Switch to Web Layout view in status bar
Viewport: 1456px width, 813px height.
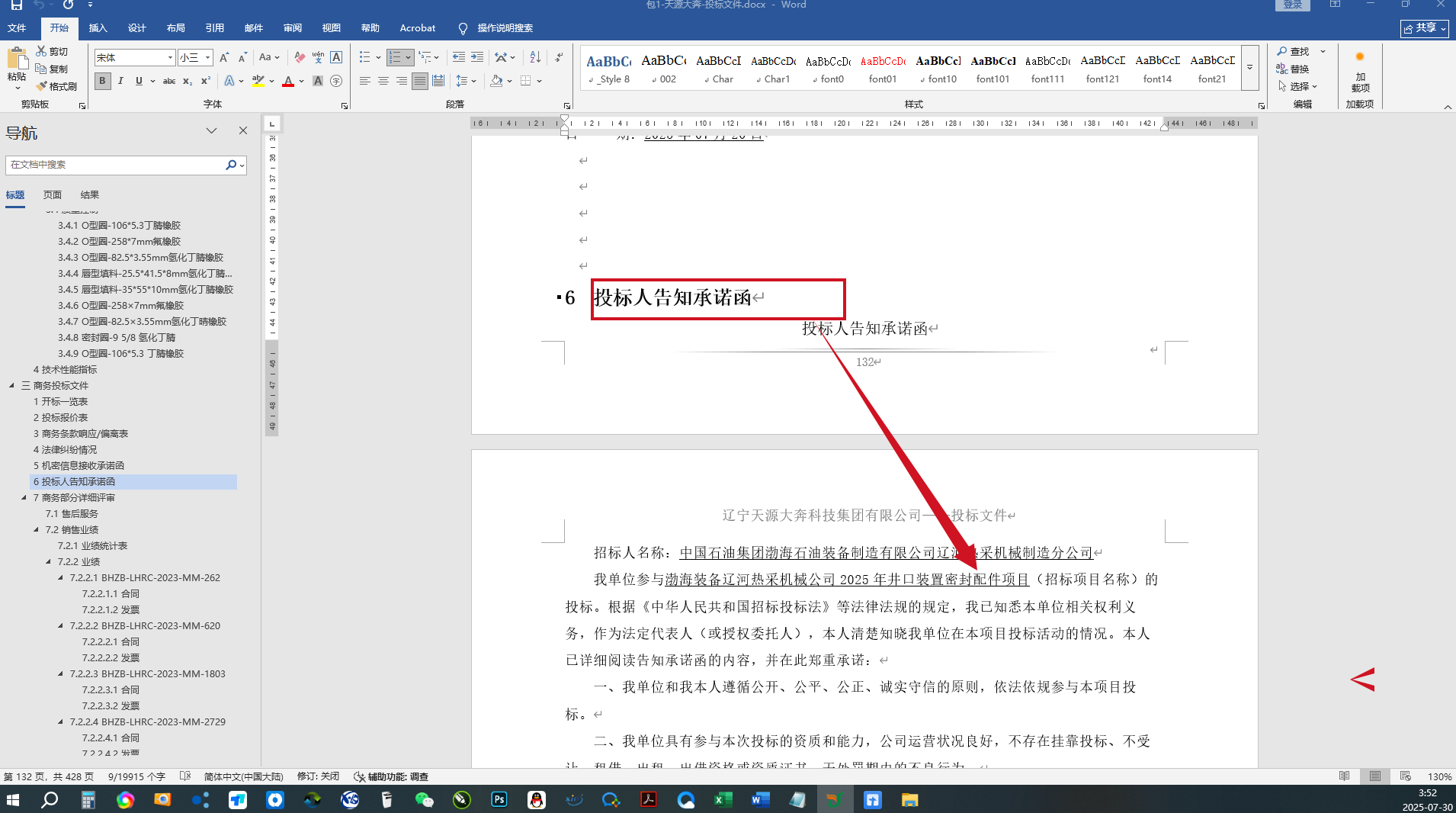pos(1406,776)
